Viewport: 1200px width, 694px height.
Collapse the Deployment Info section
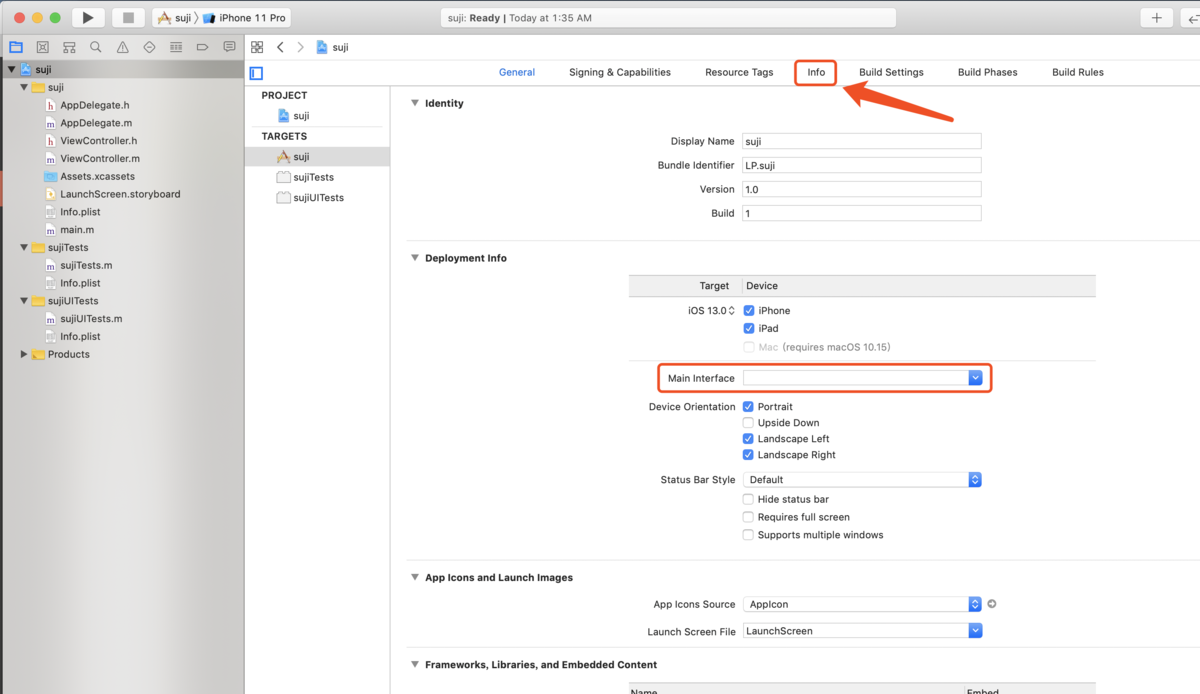[x=415, y=258]
